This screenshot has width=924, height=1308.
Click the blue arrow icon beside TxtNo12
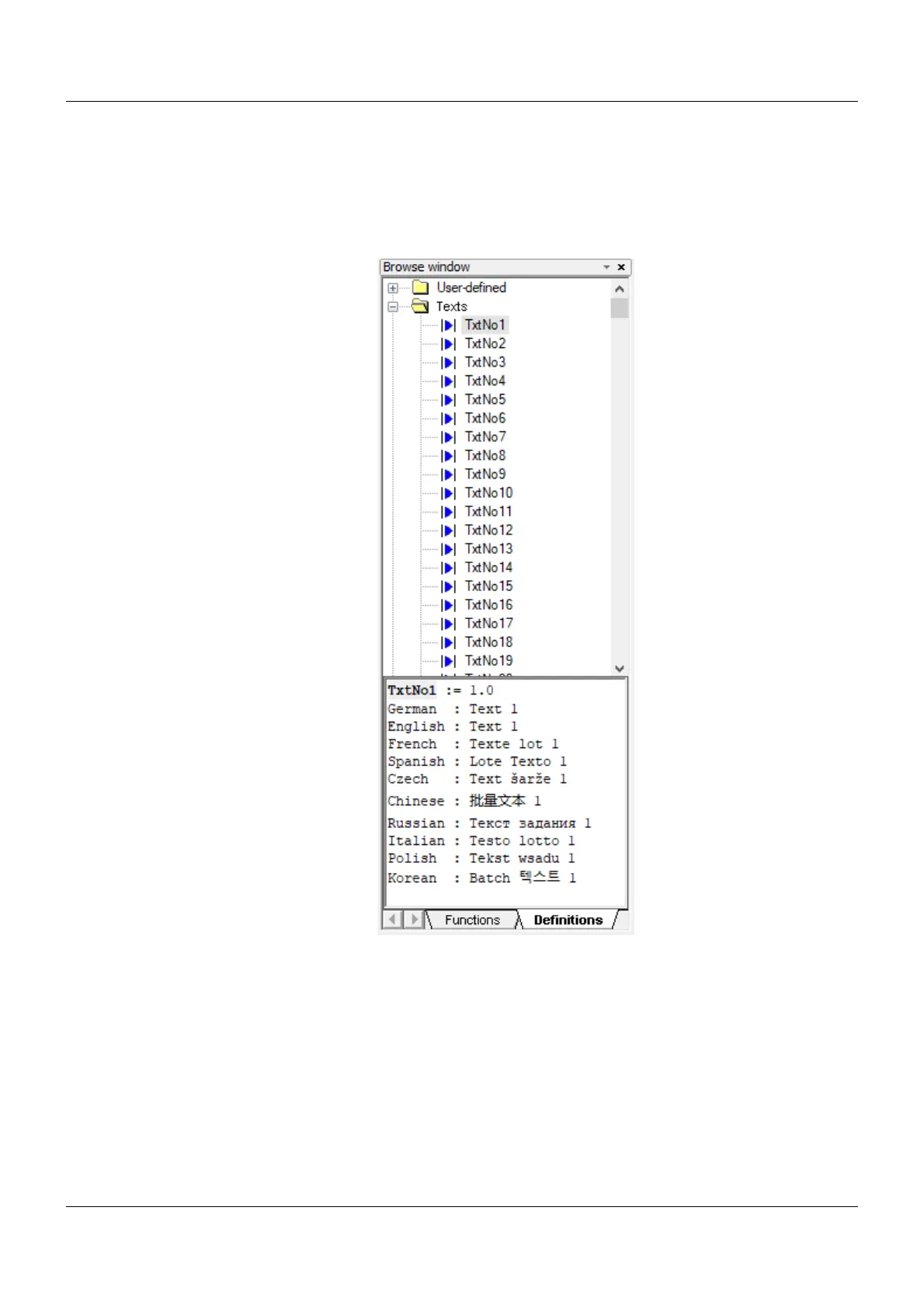pos(448,531)
